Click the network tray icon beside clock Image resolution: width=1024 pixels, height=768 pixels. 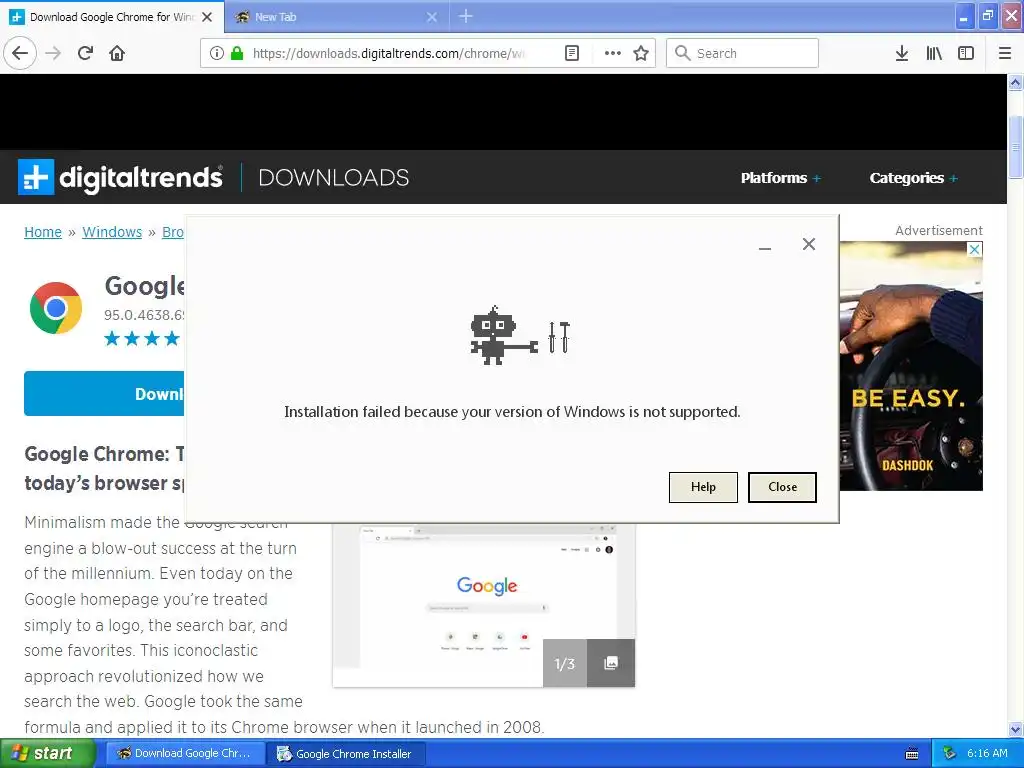point(950,754)
